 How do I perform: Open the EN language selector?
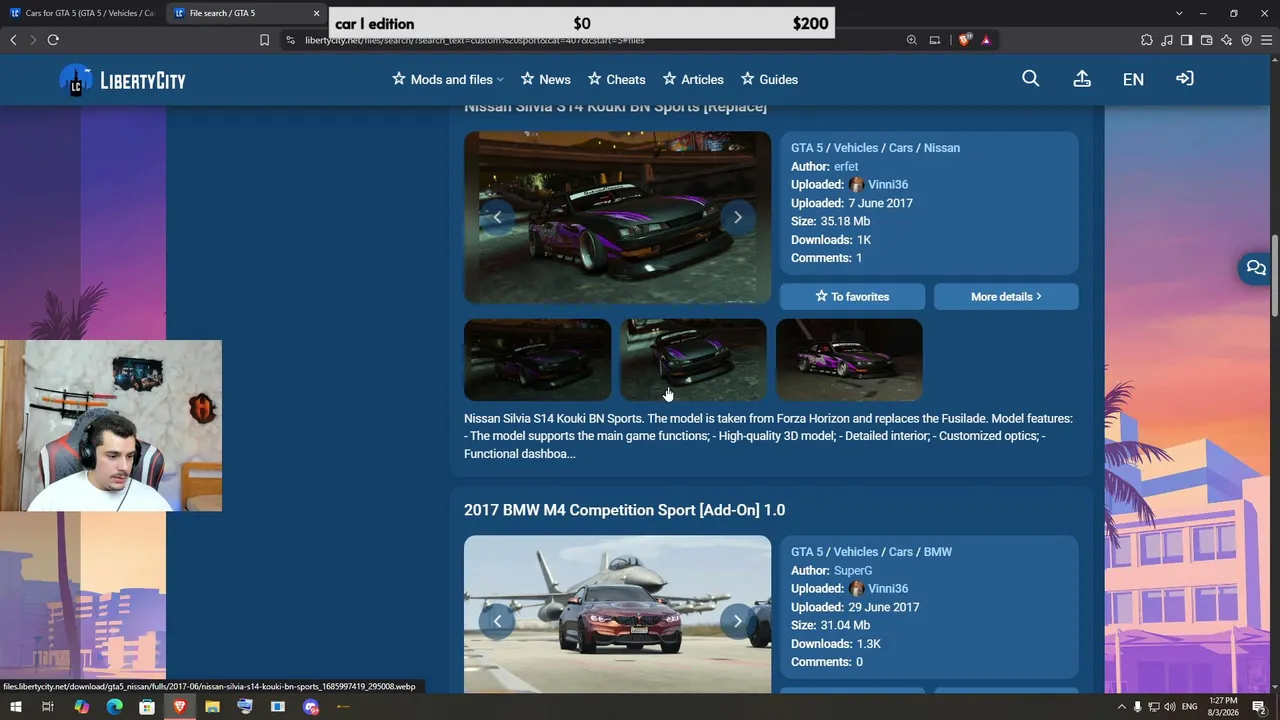pos(1133,79)
